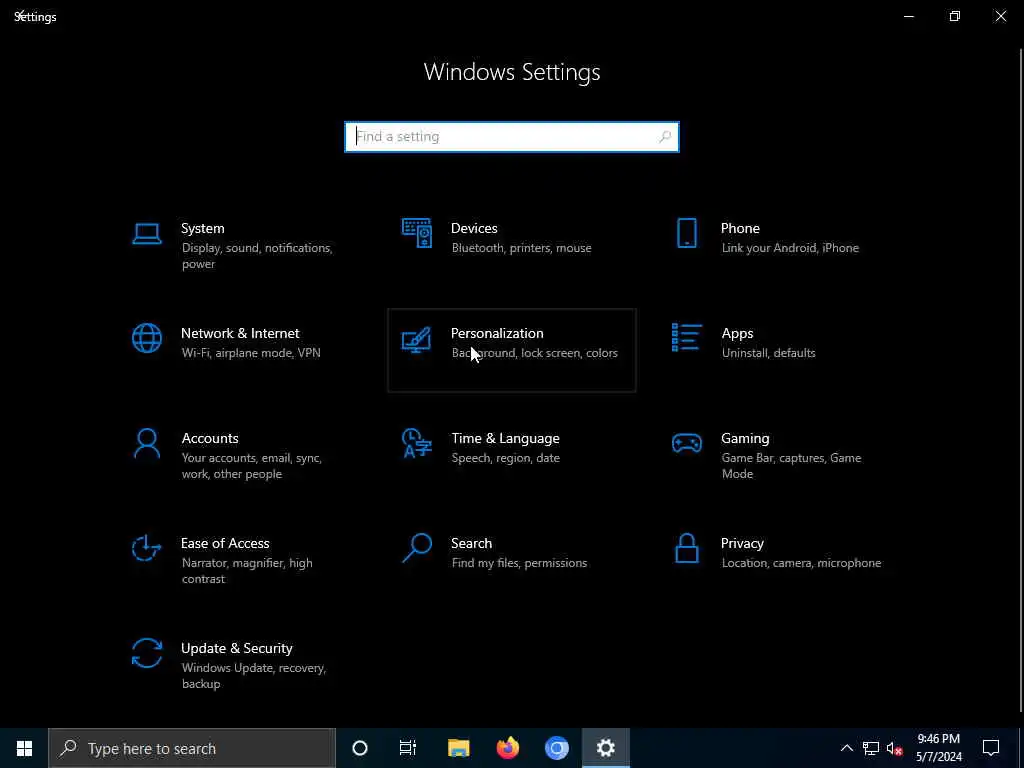Click 'Game Bar, captures, Game Mode' text
This screenshot has height=768, width=1024.
(x=791, y=466)
